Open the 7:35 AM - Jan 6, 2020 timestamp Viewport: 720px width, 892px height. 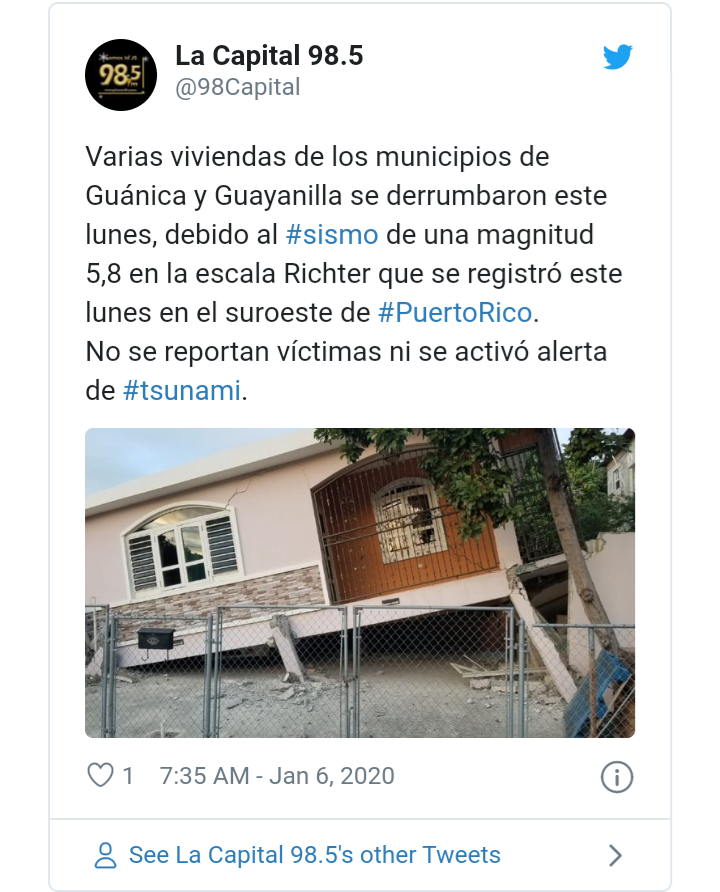pyautogui.click(x=277, y=776)
